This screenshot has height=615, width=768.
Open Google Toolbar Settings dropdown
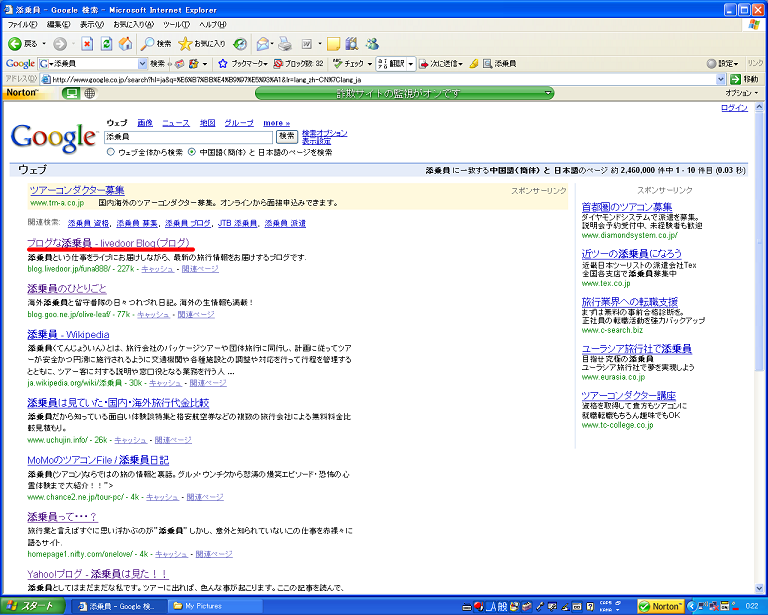point(722,64)
